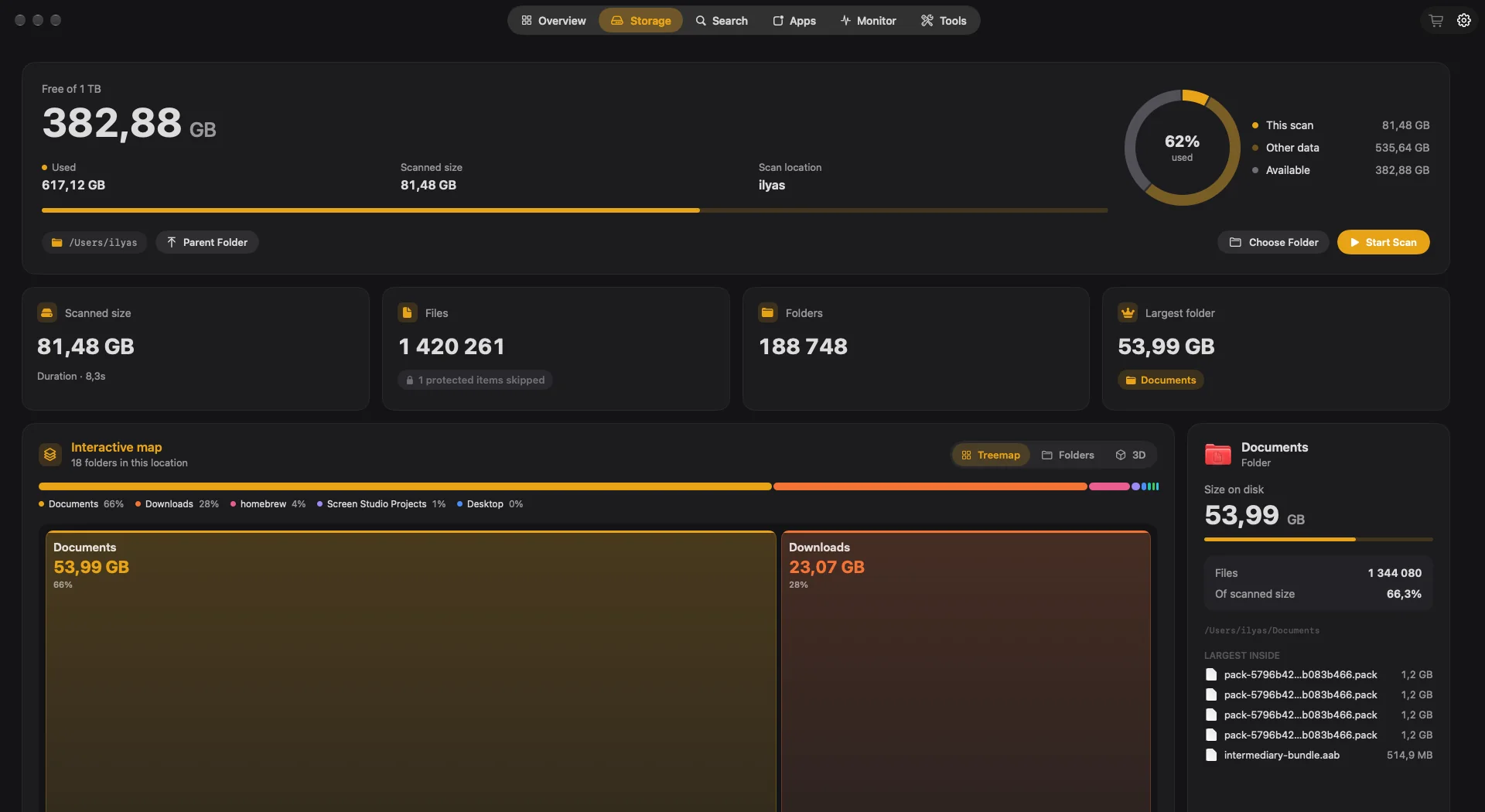
Task: Click the Scan location ilyas value
Action: tap(772, 185)
